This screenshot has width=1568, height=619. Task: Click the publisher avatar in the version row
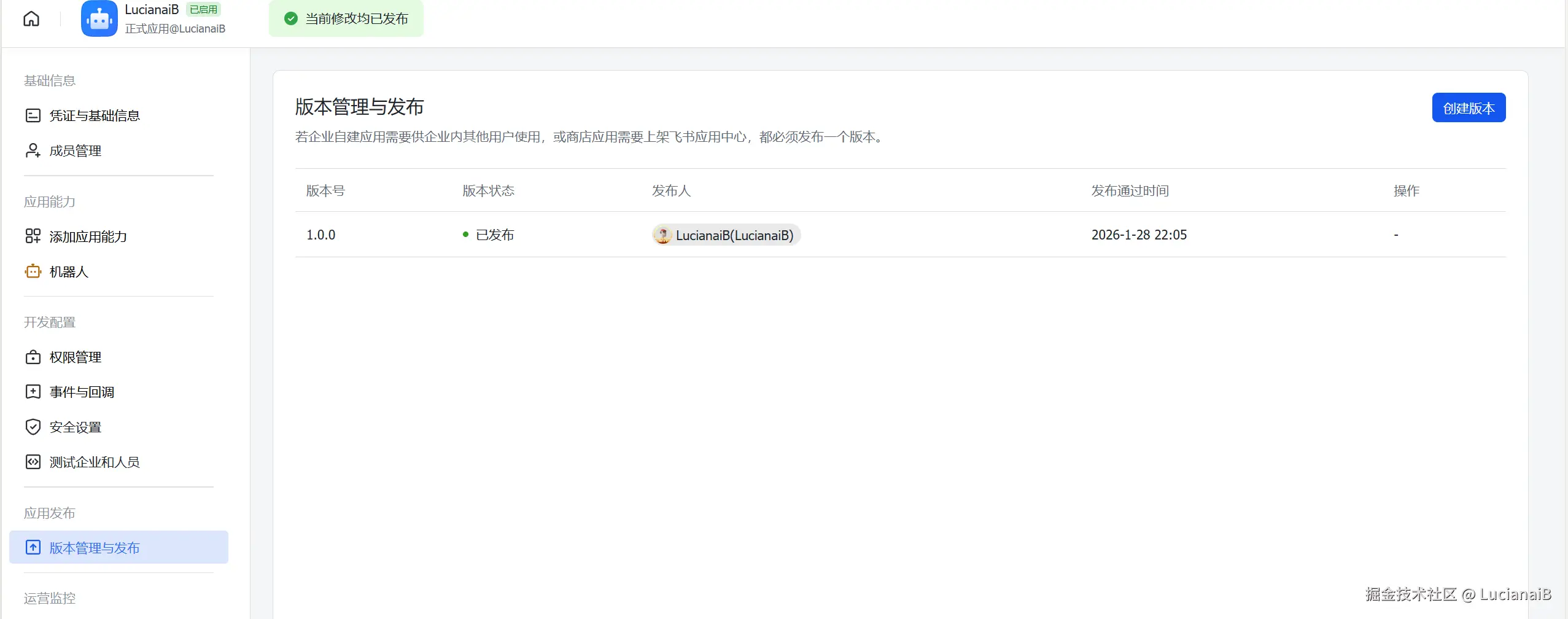(662, 235)
